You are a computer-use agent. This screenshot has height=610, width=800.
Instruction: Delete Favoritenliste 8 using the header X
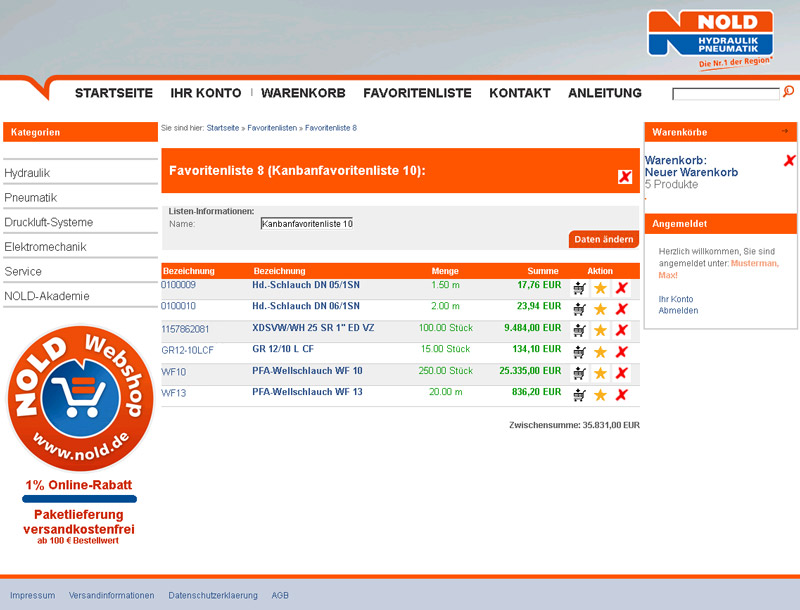coord(625,176)
